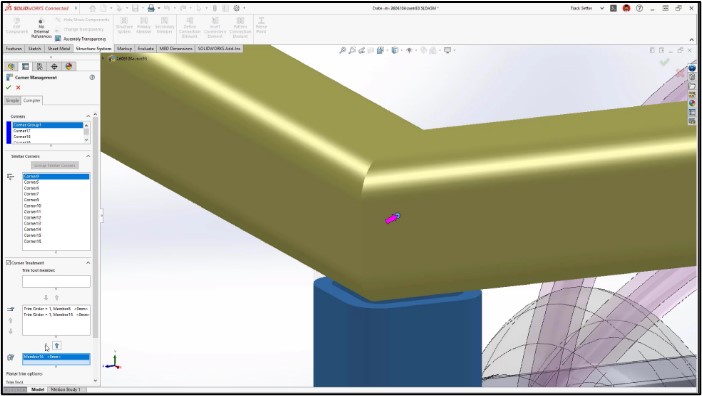This screenshot has width=702, height=396.
Task: Collapse the ribbon with the chevron
Action: pos(691,40)
